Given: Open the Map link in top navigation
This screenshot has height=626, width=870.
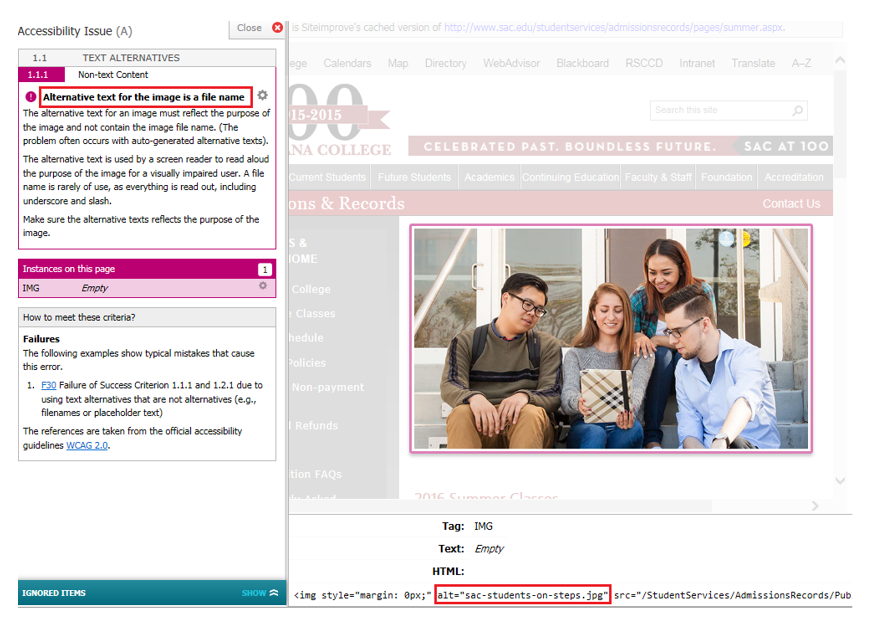Looking at the screenshot, I should coord(398,63).
